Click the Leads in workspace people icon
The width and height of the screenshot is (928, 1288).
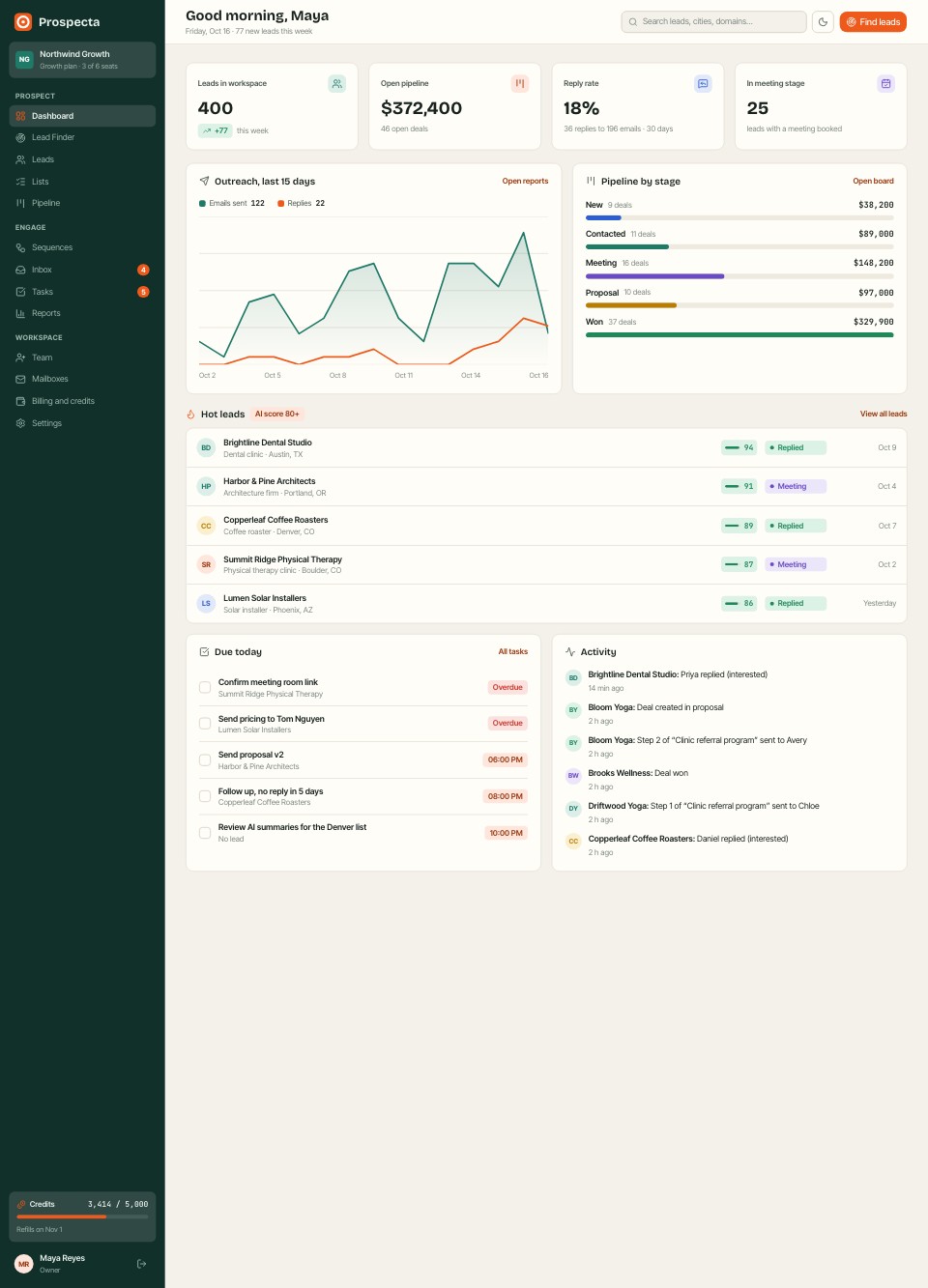click(x=336, y=84)
